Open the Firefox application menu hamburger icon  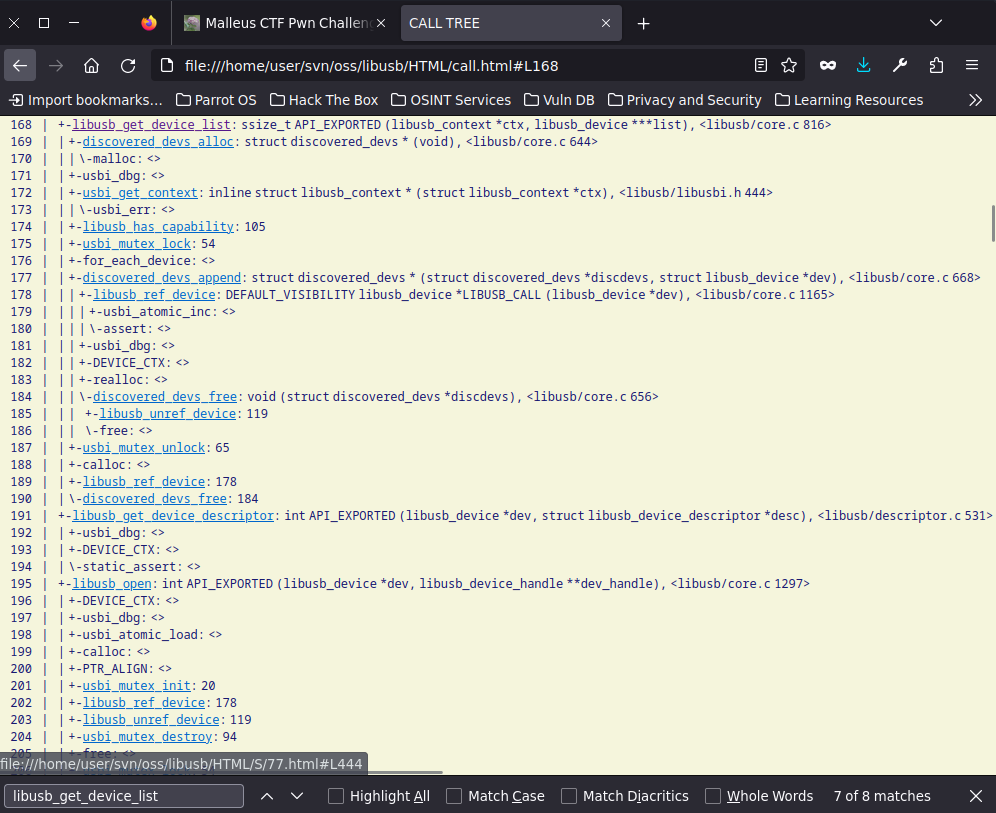[971, 64]
